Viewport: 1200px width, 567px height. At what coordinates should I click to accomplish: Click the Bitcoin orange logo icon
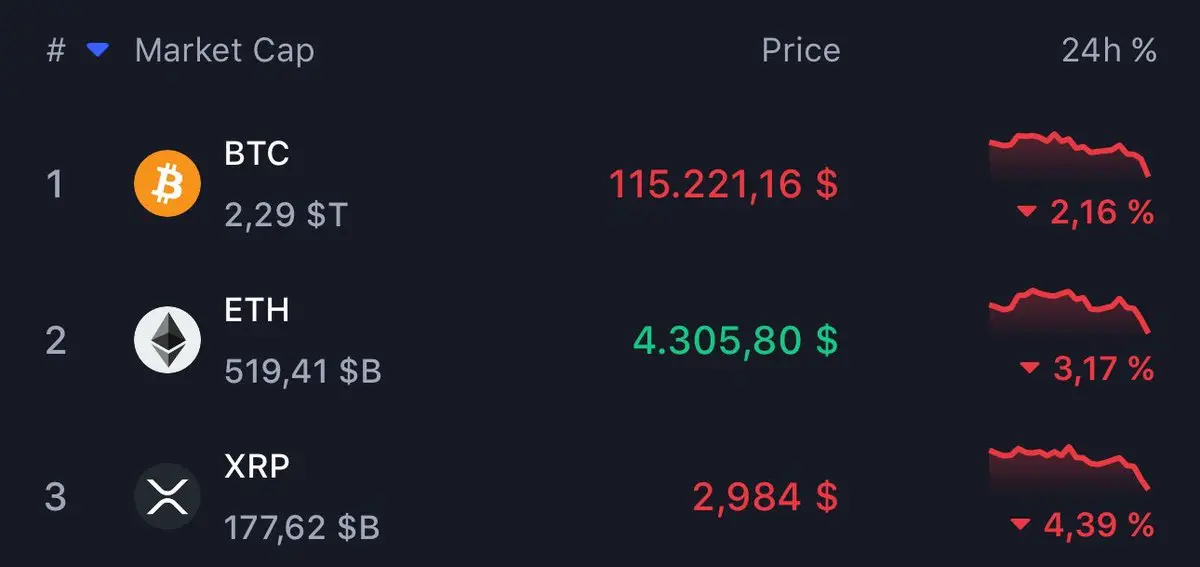pyautogui.click(x=167, y=184)
